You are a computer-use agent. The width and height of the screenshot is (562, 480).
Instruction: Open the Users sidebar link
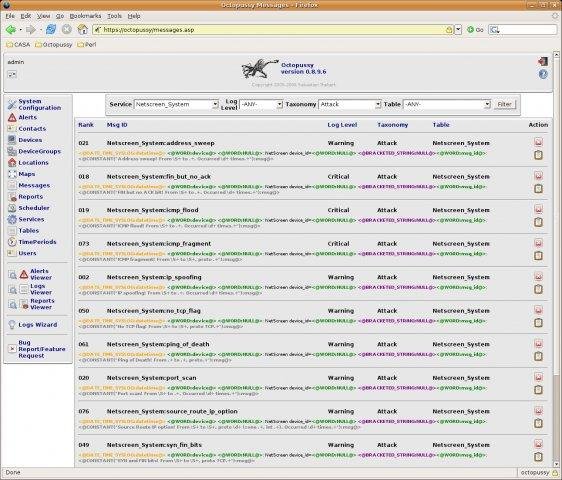[x=27, y=253]
